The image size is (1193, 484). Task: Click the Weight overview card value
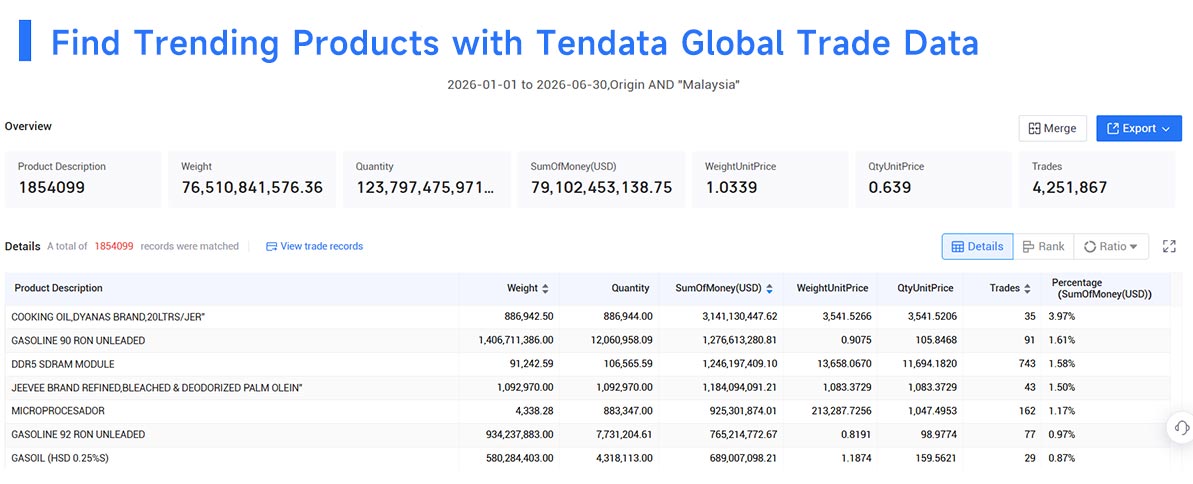coord(252,187)
